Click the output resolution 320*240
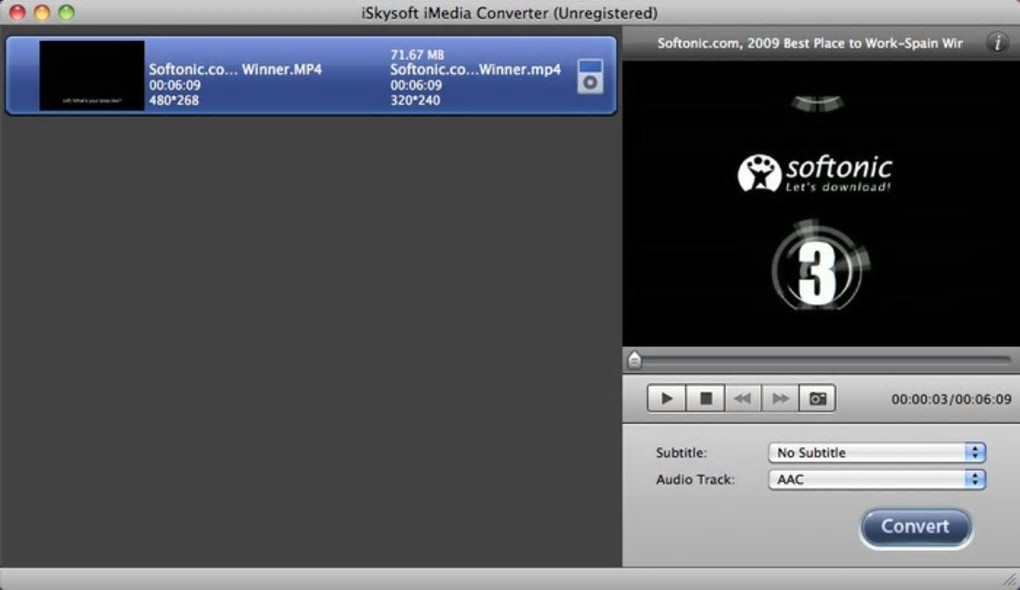Screen dimensions: 1020x590 [415, 100]
